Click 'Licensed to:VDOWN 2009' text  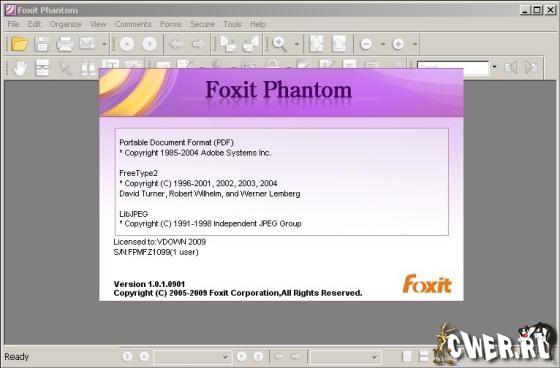[x=160, y=242]
